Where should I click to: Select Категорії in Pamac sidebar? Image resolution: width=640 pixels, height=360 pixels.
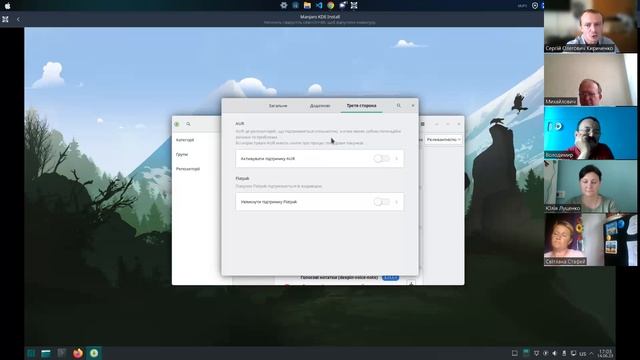185,140
